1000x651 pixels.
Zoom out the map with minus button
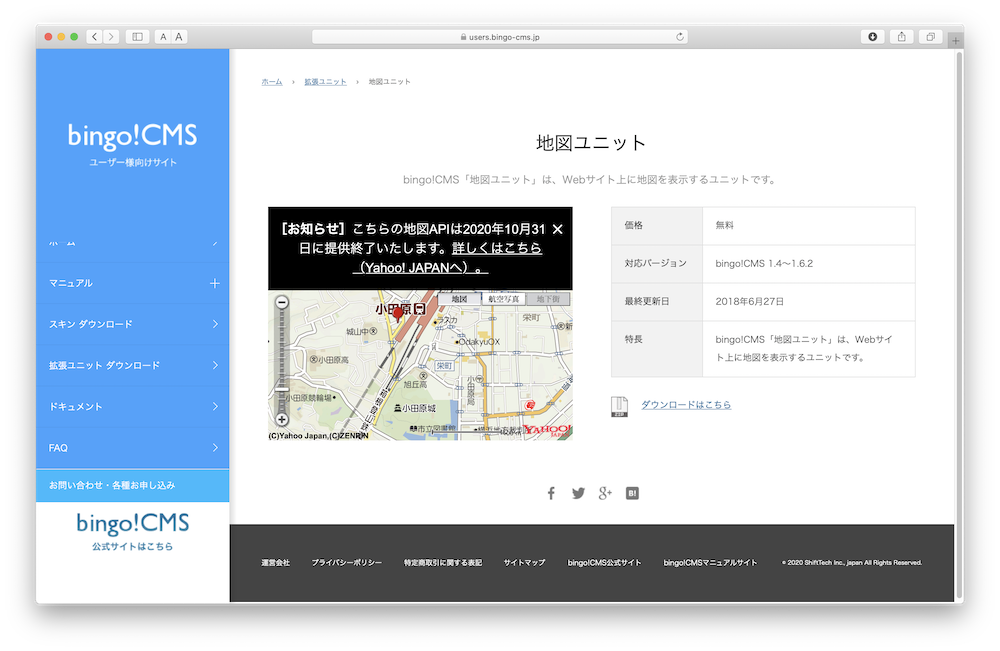coord(282,302)
